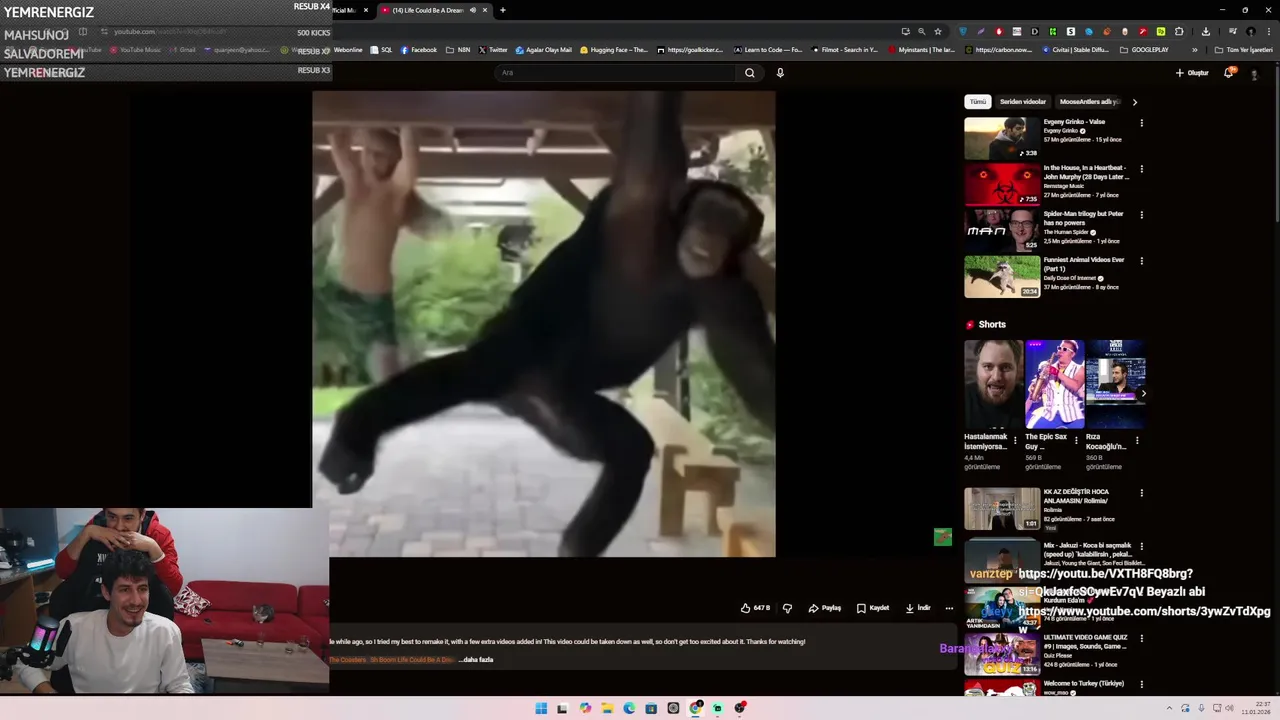Open the SQL bookmark folder
The height and width of the screenshot is (720, 1280).
pyautogui.click(x=381, y=50)
